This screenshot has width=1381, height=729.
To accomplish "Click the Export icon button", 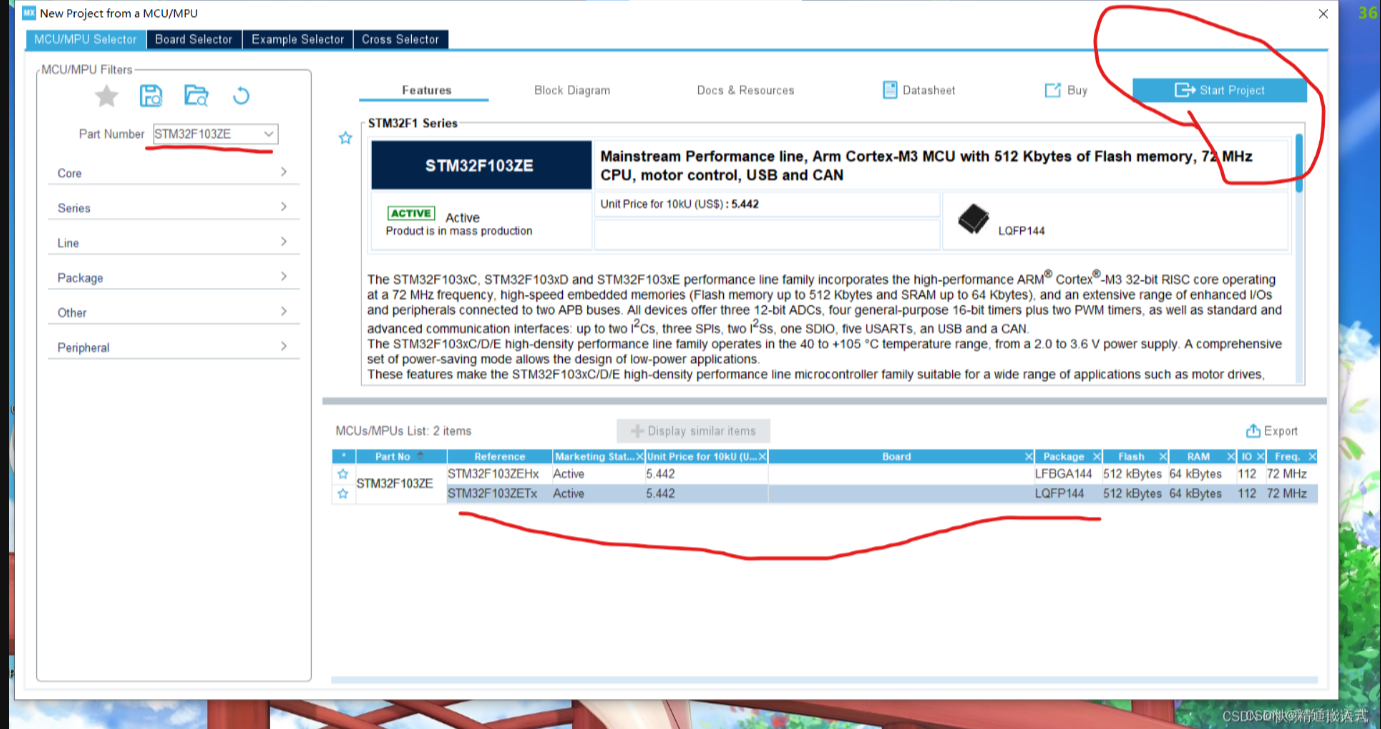I will pos(1271,431).
